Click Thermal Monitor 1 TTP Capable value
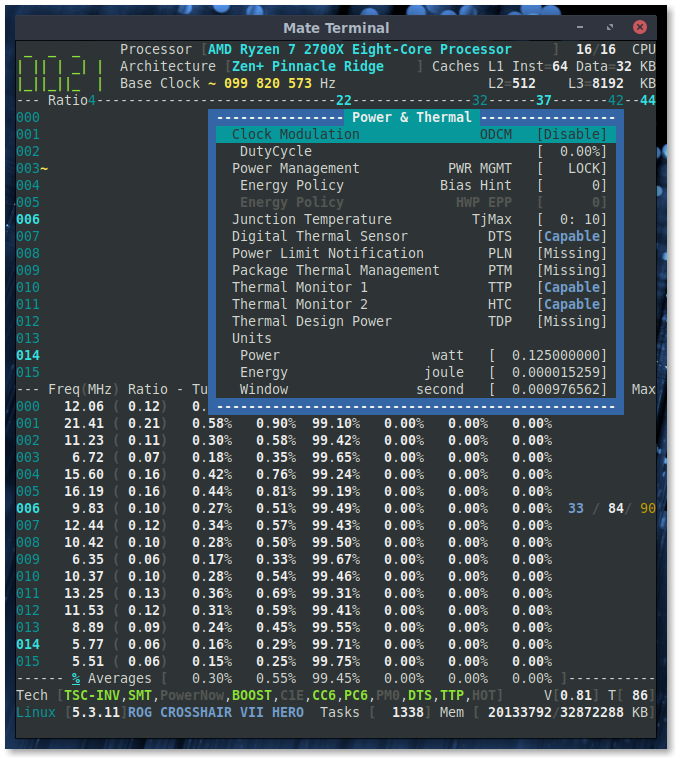The height and width of the screenshot is (758, 676). pos(572,287)
